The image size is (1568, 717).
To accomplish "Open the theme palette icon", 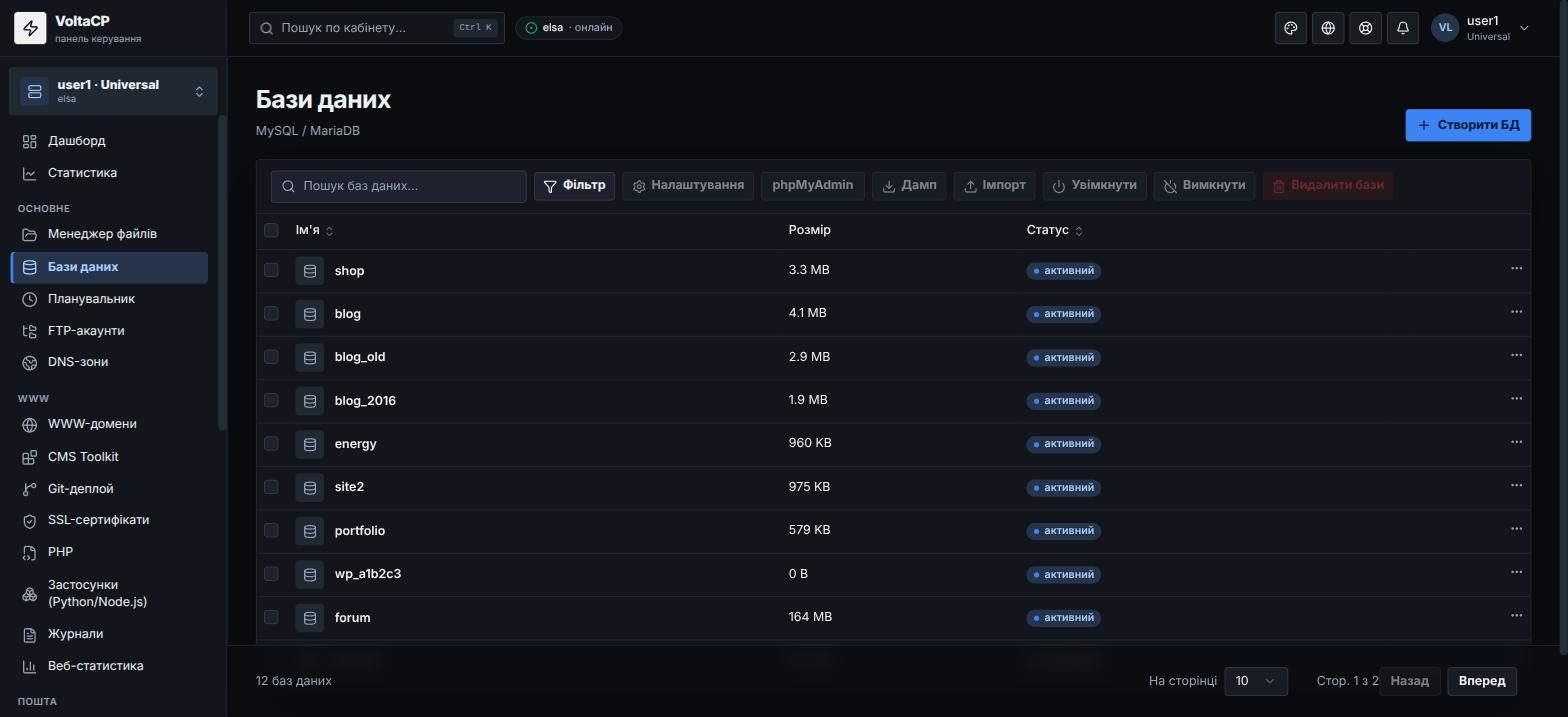I will [1291, 28].
